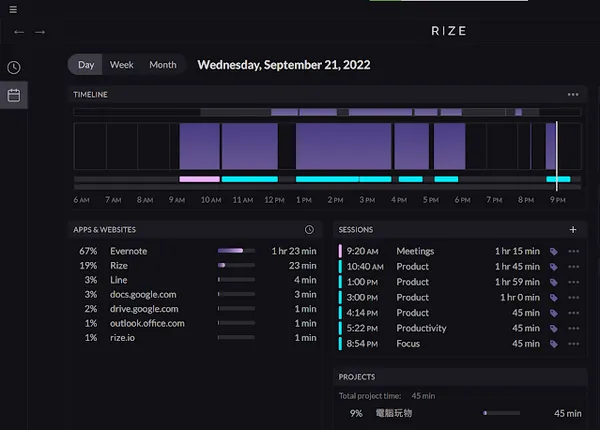Open more options for 8:54 PM Focus session
This screenshot has width=600, height=430.
click(x=574, y=344)
